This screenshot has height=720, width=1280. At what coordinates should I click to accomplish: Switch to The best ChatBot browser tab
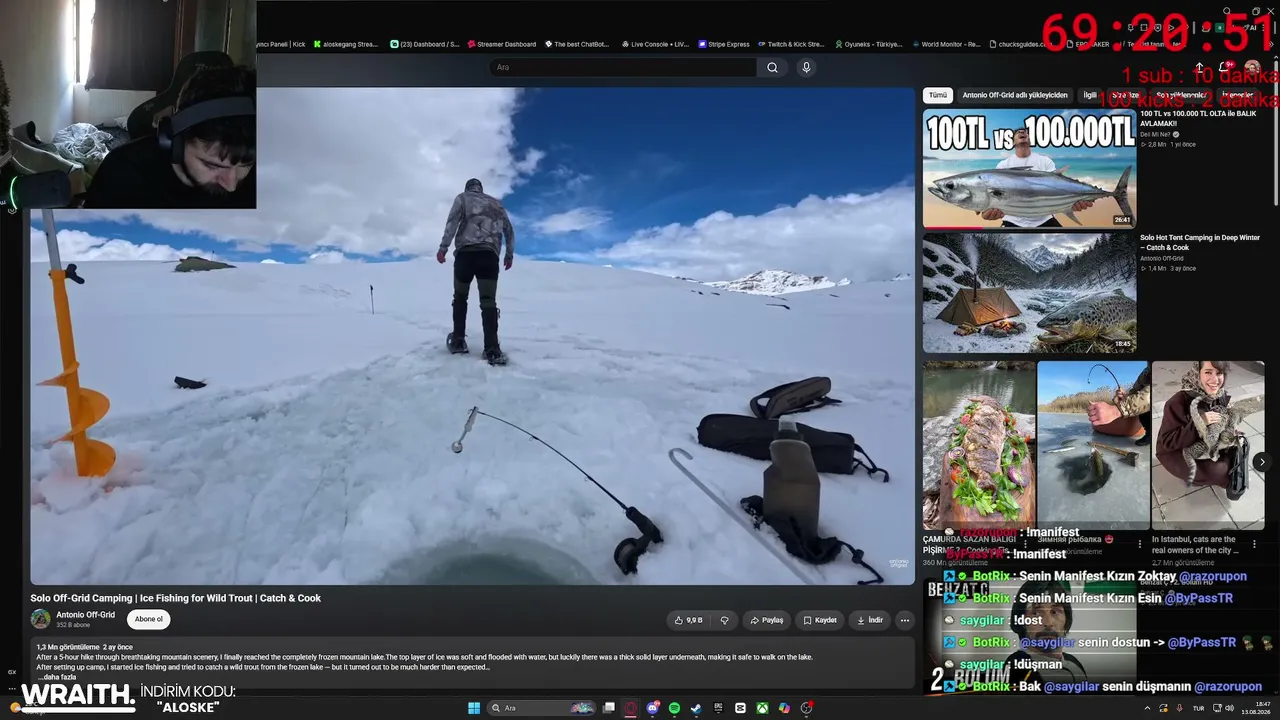(x=577, y=44)
